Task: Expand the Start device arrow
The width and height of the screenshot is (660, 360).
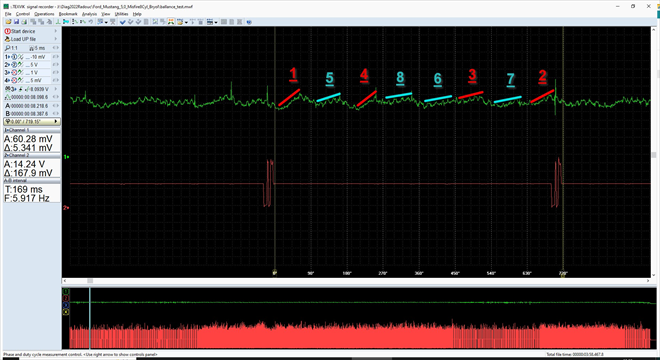Action: point(56,31)
